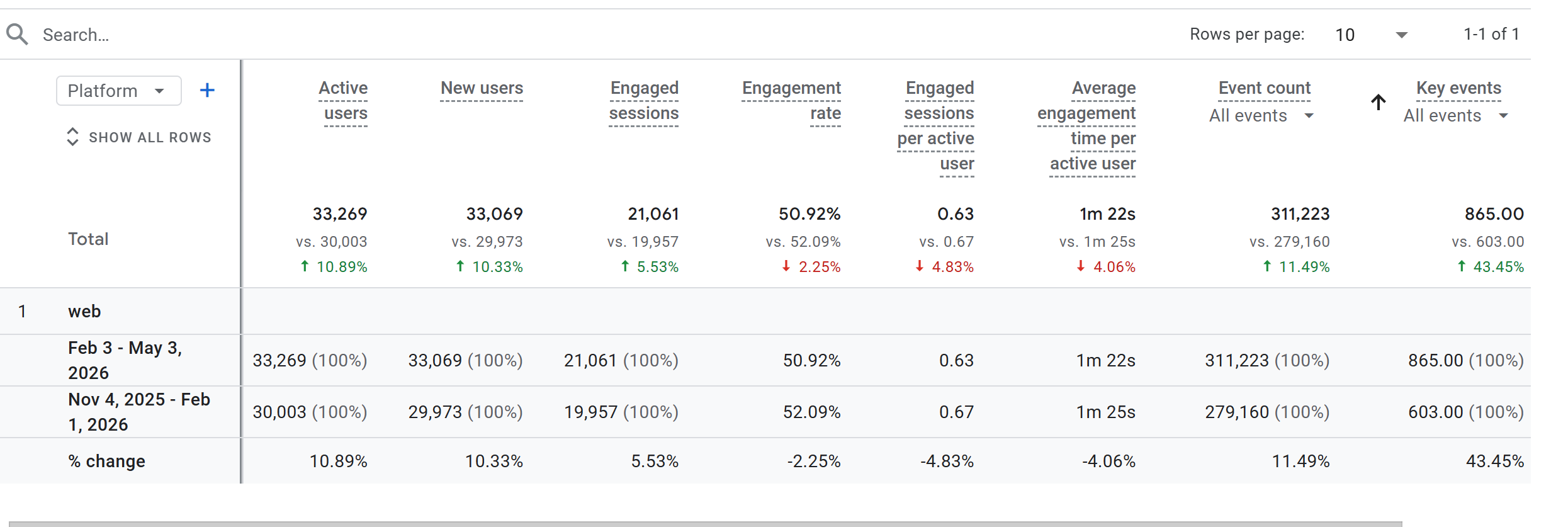Click the Show All Rows expand icon

(72, 137)
